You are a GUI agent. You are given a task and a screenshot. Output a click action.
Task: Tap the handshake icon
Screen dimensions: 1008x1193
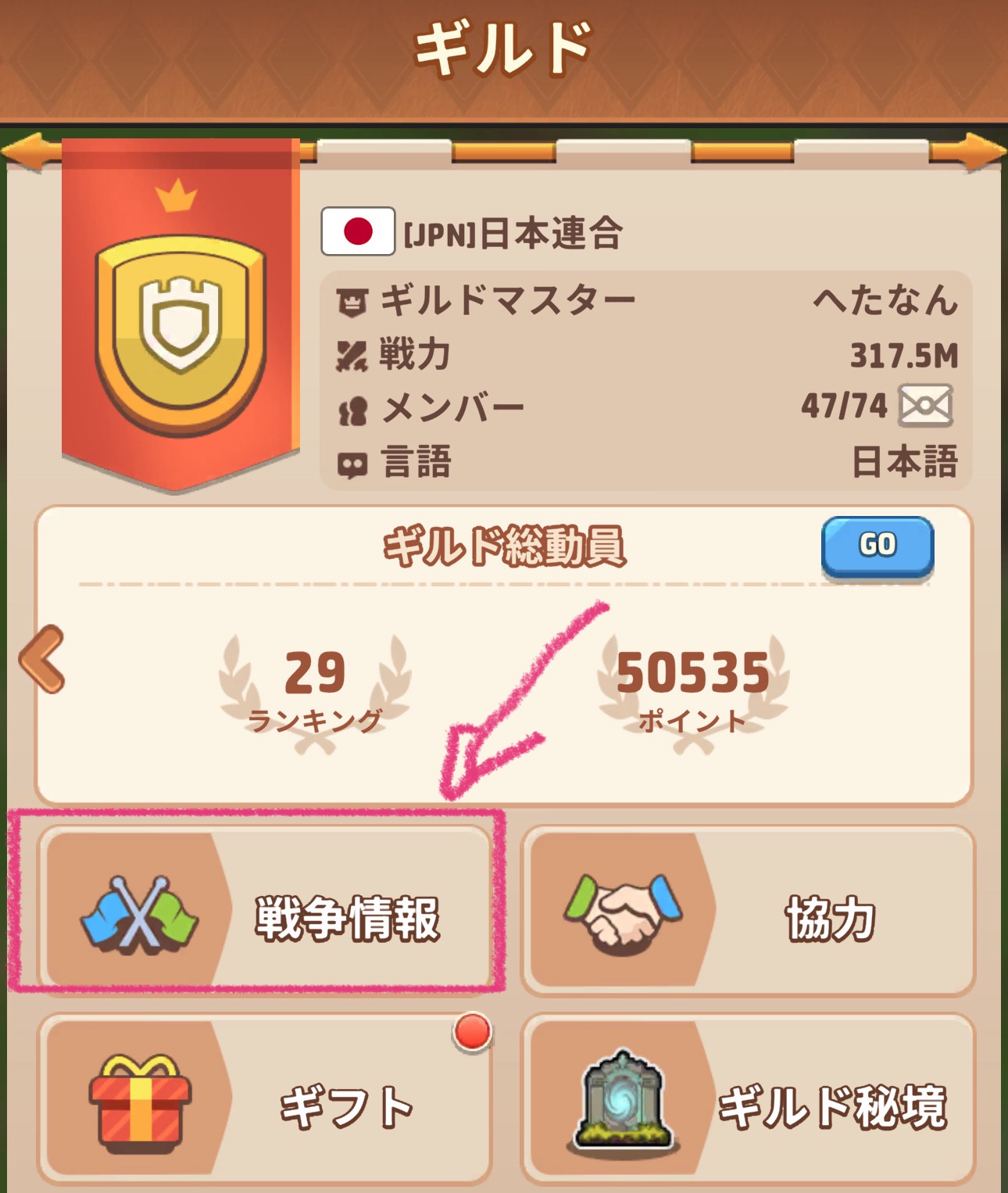point(624,912)
